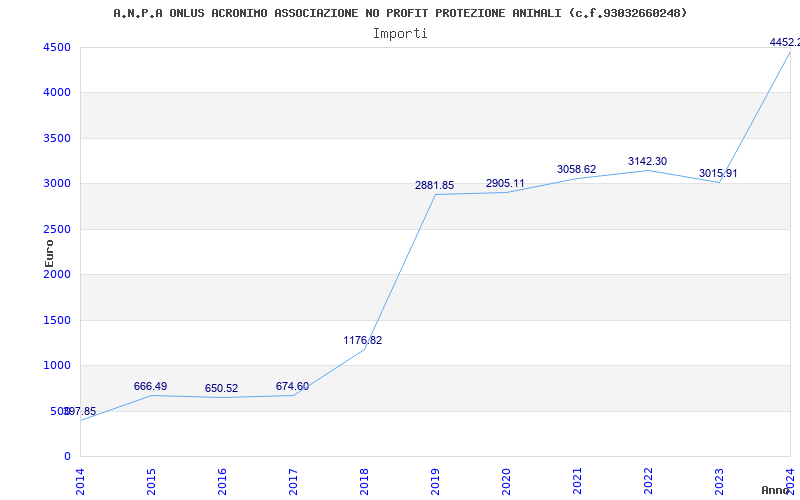Click the 3142.30 data label
Viewport: 800px width, 500px height.
tap(647, 161)
